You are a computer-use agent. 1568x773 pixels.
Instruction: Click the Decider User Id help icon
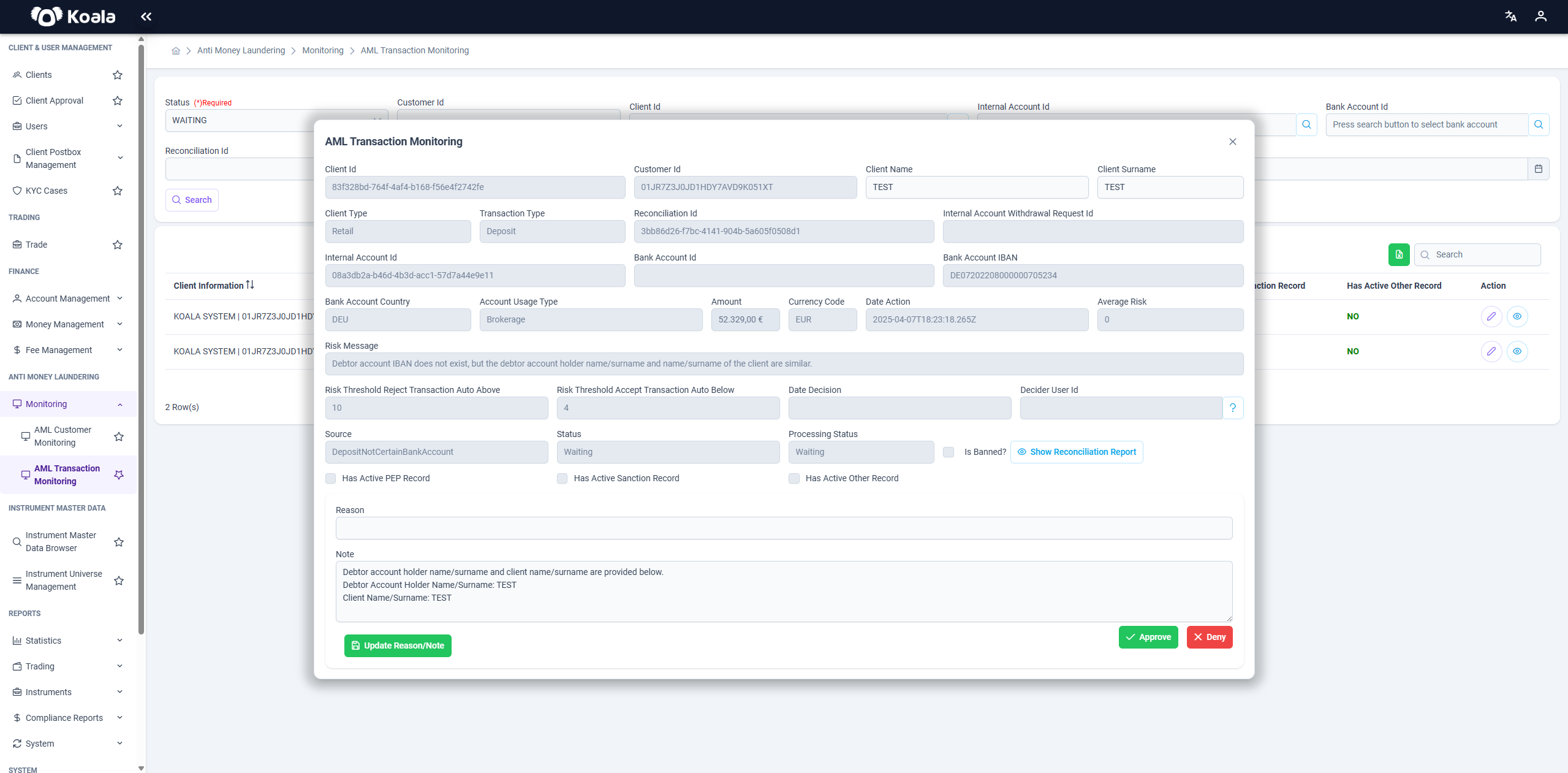(x=1233, y=408)
